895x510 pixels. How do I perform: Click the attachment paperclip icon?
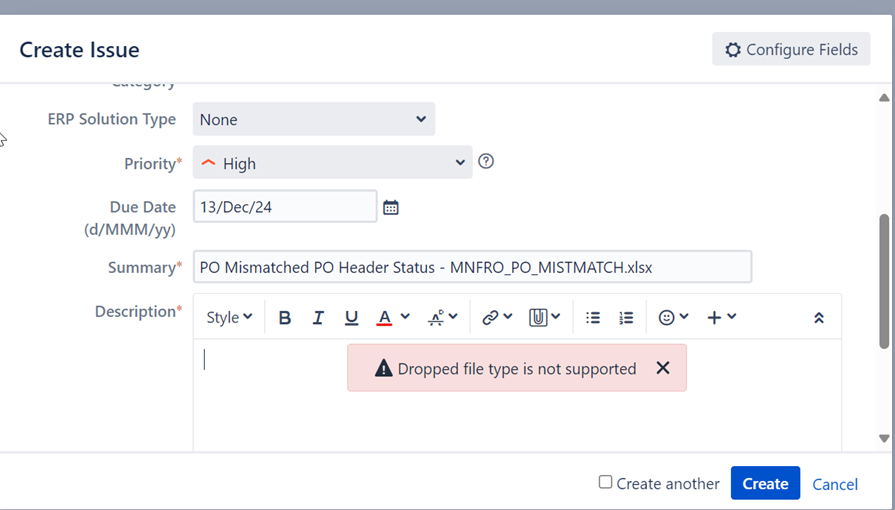pos(538,318)
